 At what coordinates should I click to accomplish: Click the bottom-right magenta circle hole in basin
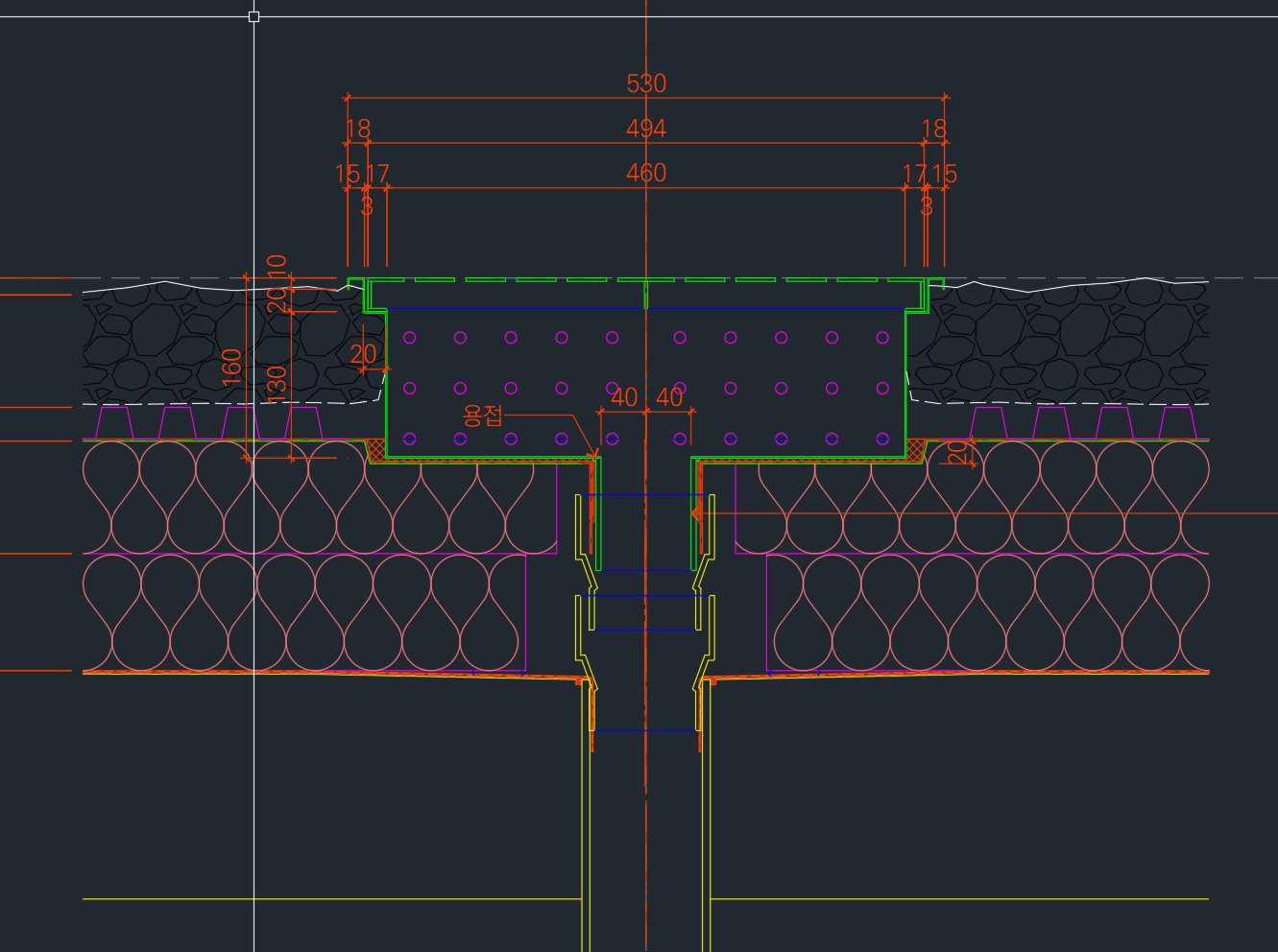click(882, 439)
